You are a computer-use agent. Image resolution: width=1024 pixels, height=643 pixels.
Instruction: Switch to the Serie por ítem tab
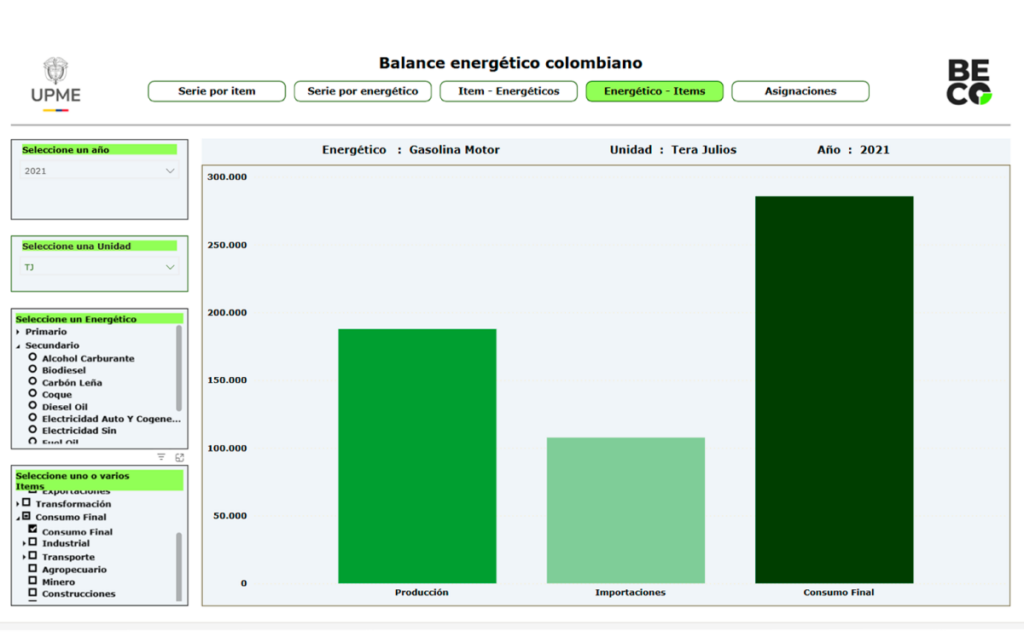(217, 92)
